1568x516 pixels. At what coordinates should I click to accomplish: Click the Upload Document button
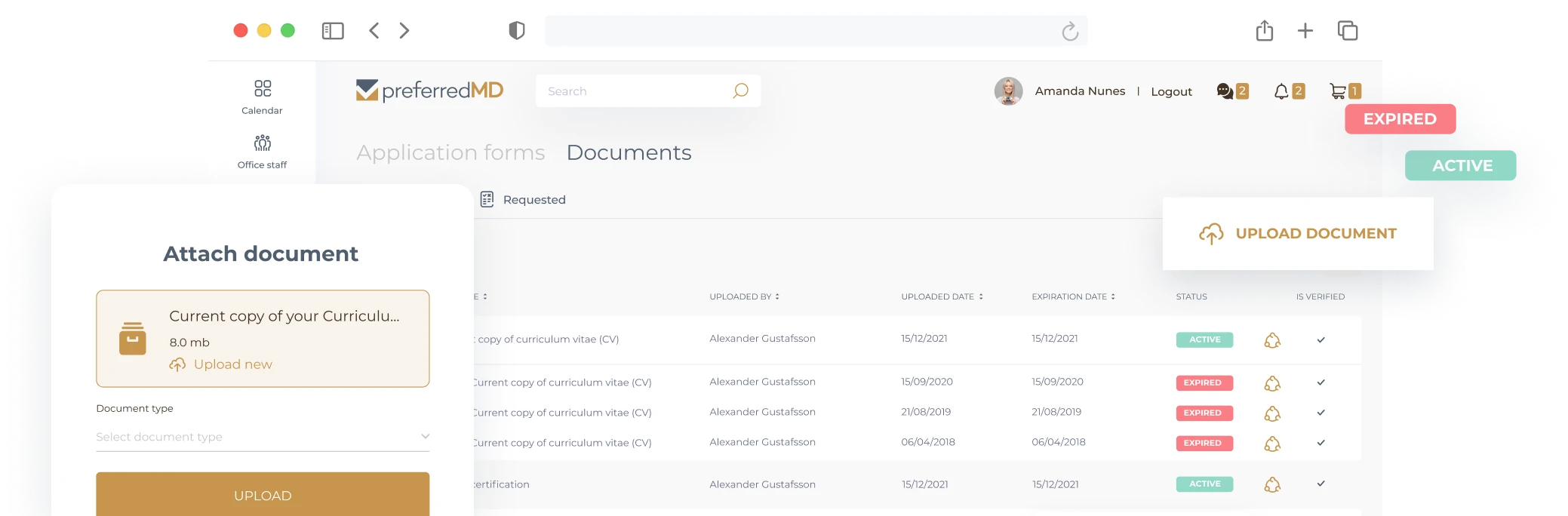[x=1298, y=234]
